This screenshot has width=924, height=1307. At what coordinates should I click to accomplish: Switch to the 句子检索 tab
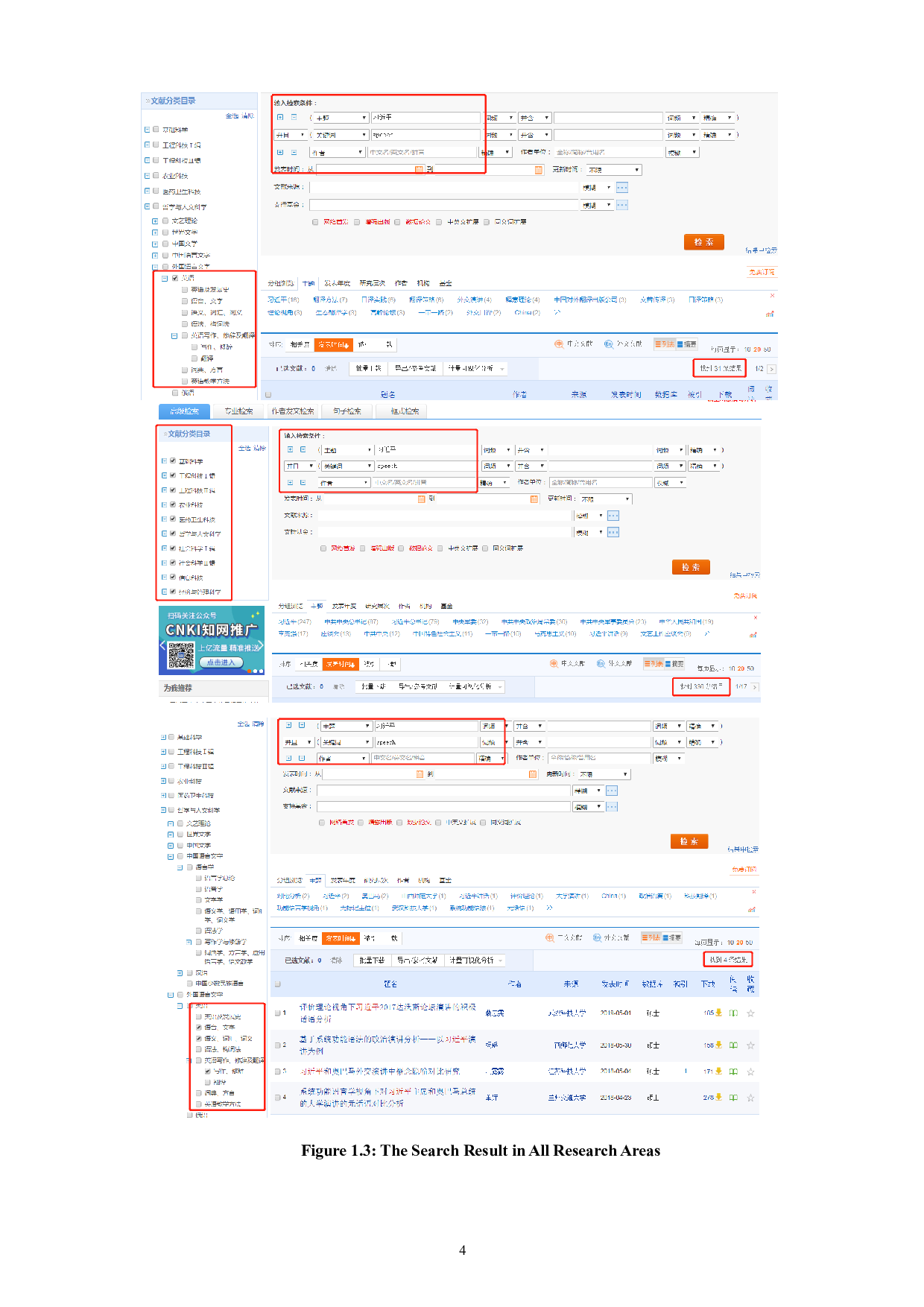346,411
